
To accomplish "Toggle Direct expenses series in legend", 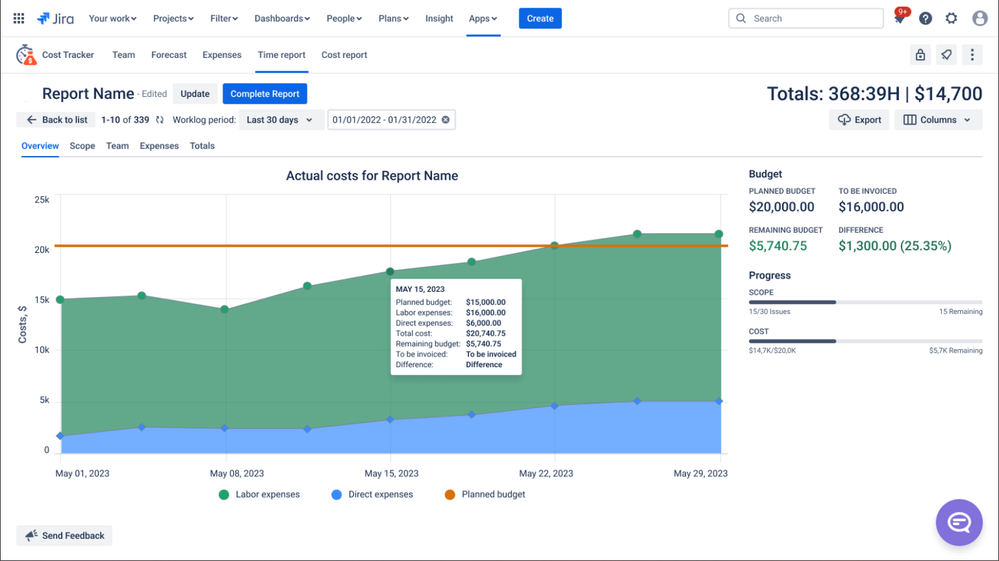I will [x=372, y=494].
